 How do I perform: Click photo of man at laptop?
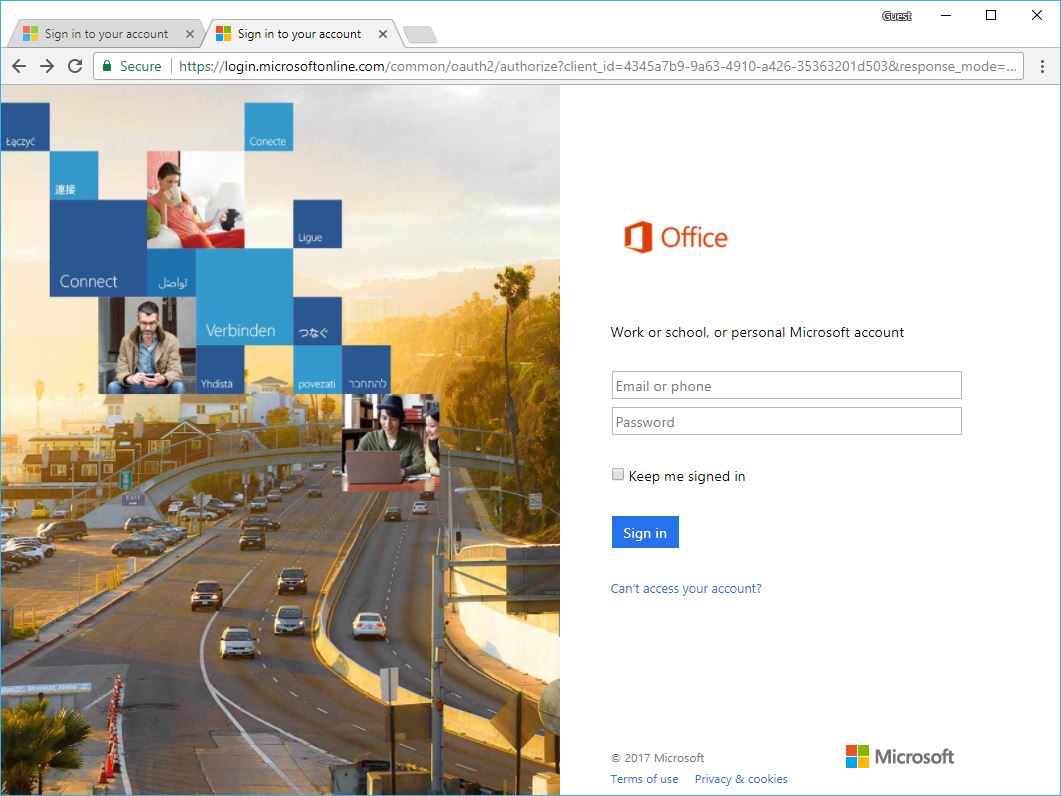point(391,443)
